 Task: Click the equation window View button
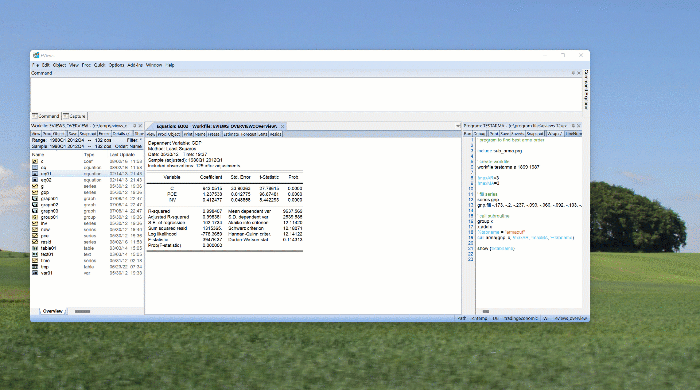pyautogui.click(x=151, y=134)
